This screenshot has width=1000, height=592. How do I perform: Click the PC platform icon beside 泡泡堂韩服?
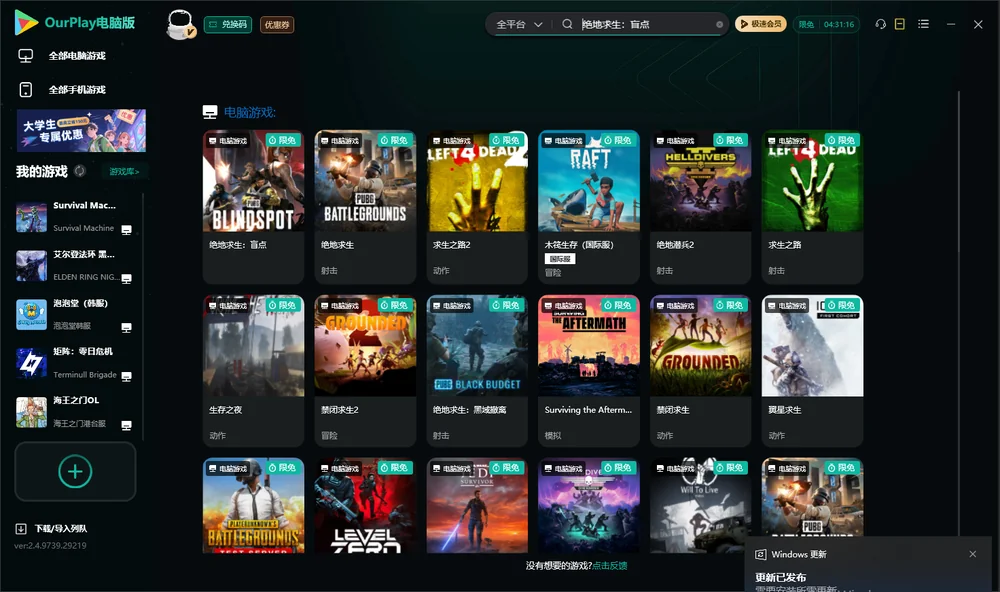click(x=126, y=327)
